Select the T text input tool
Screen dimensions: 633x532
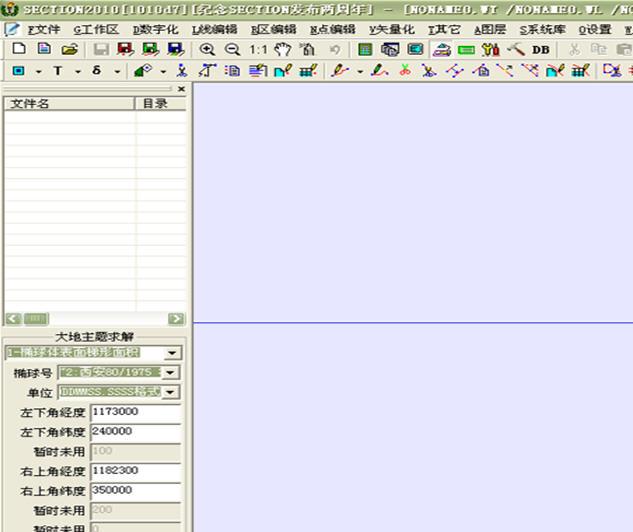click(57, 71)
